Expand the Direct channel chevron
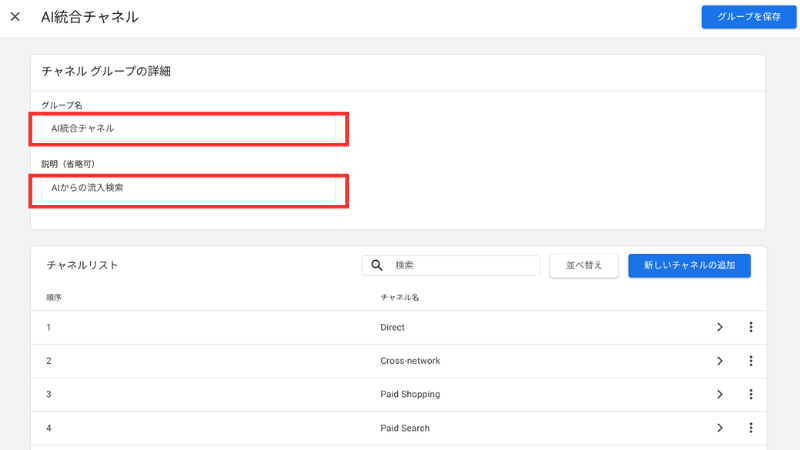Screen dimensions: 800x450 (719, 327)
